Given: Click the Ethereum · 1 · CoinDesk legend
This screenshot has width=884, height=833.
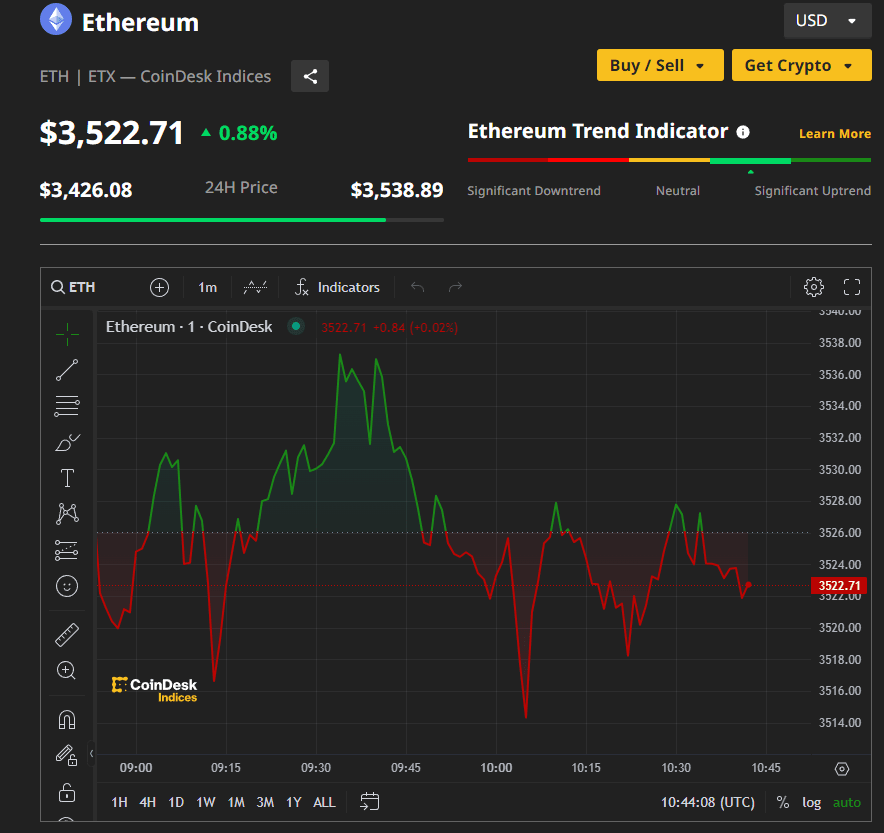Looking at the screenshot, I should (189, 327).
